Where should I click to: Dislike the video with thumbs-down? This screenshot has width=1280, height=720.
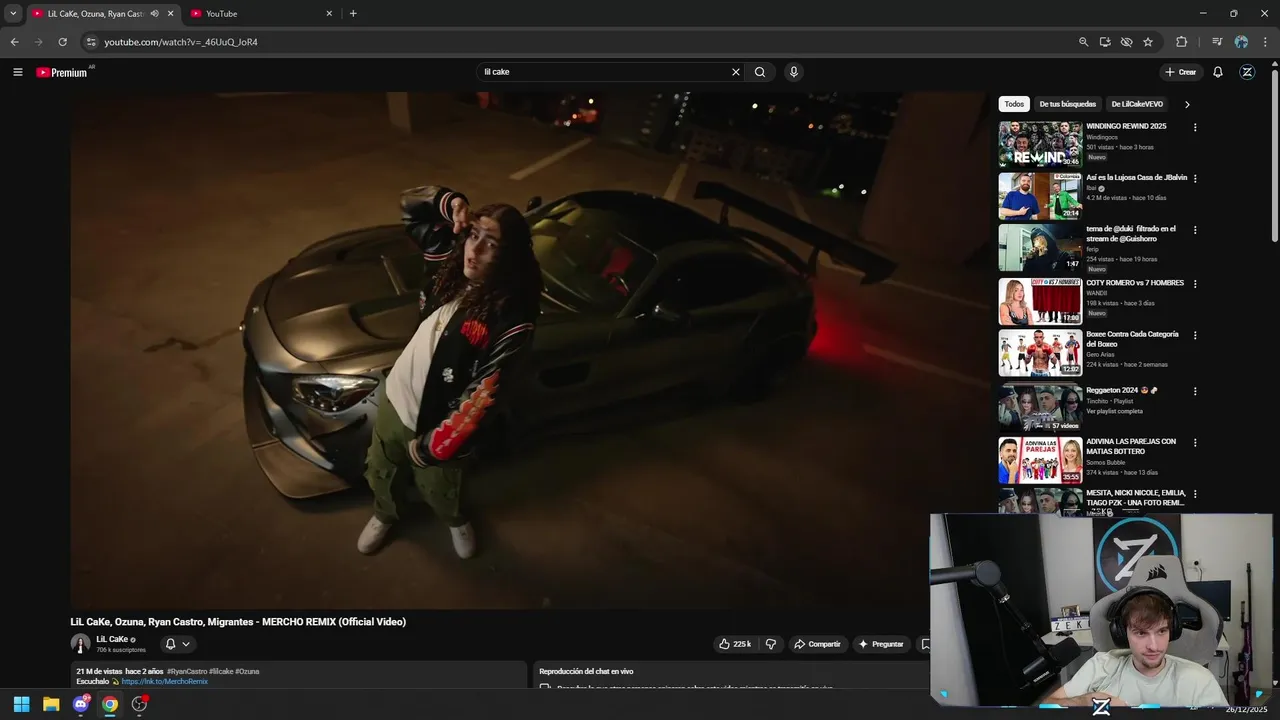770,644
